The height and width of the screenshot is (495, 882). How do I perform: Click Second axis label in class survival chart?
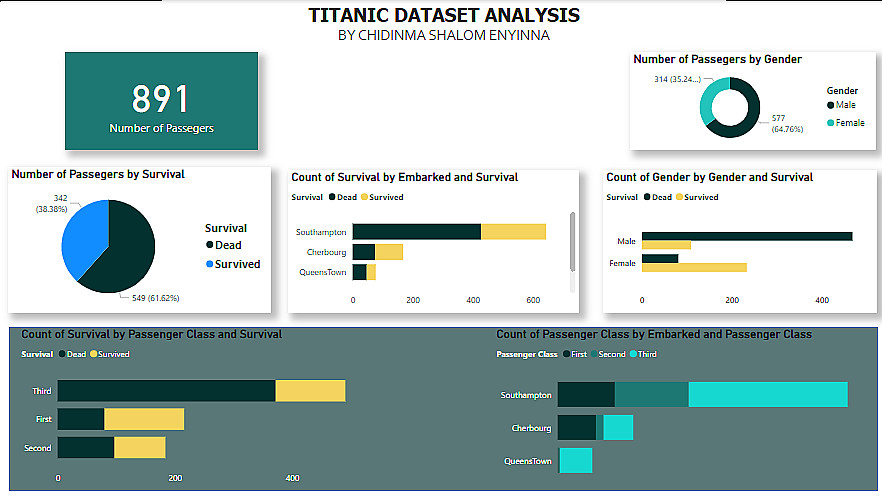pyautogui.click(x=38, y=448)
